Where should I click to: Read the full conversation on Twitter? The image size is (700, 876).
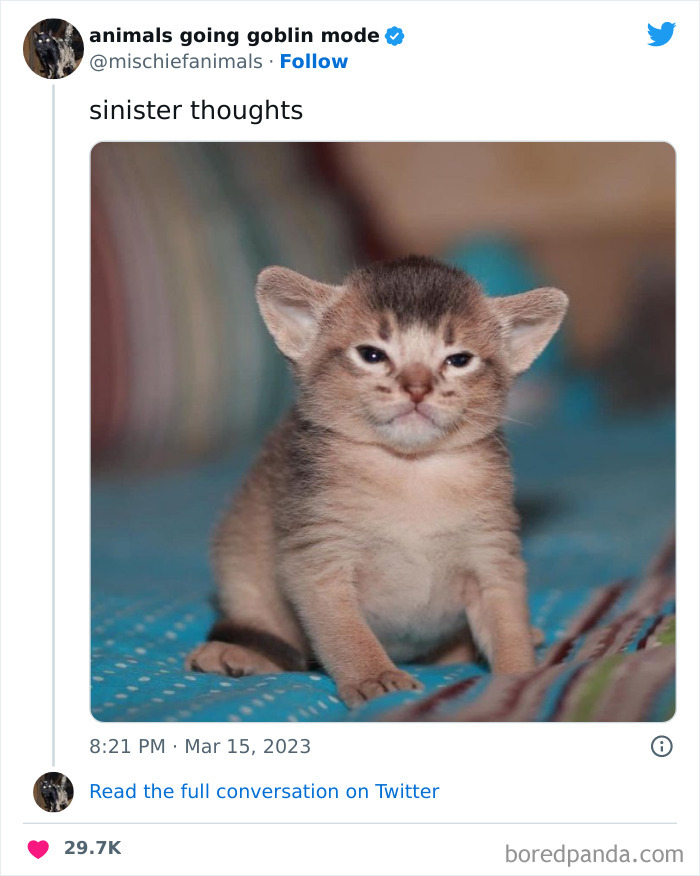pyautogui.click(x=264, y=791)
